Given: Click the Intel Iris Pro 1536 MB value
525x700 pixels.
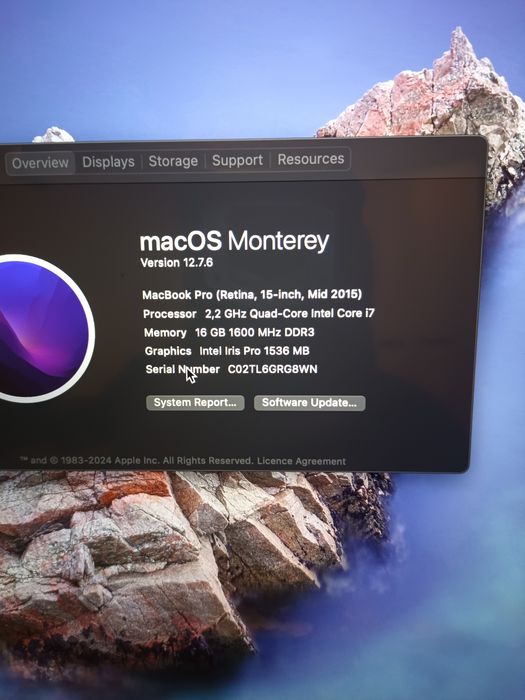Looking at the screenshot, I should (254, 351).
